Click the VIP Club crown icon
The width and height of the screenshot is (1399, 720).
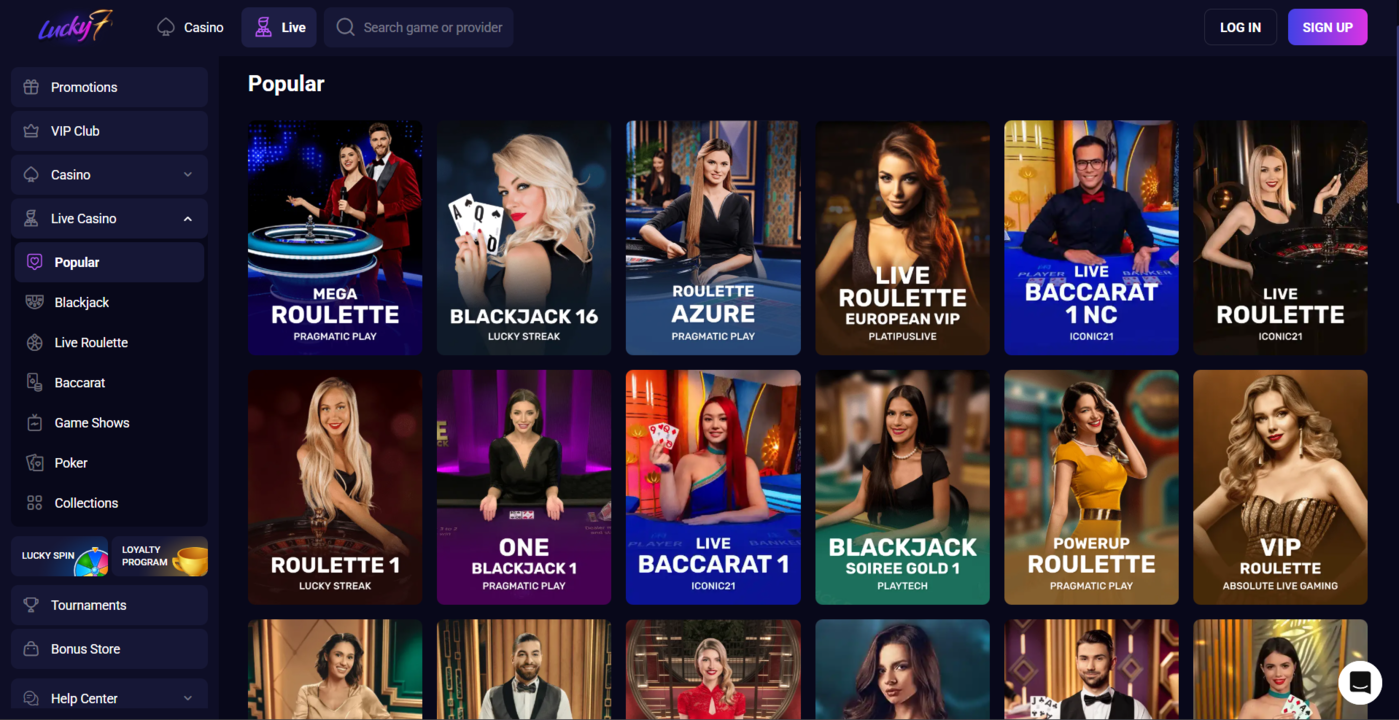[31, 131]
